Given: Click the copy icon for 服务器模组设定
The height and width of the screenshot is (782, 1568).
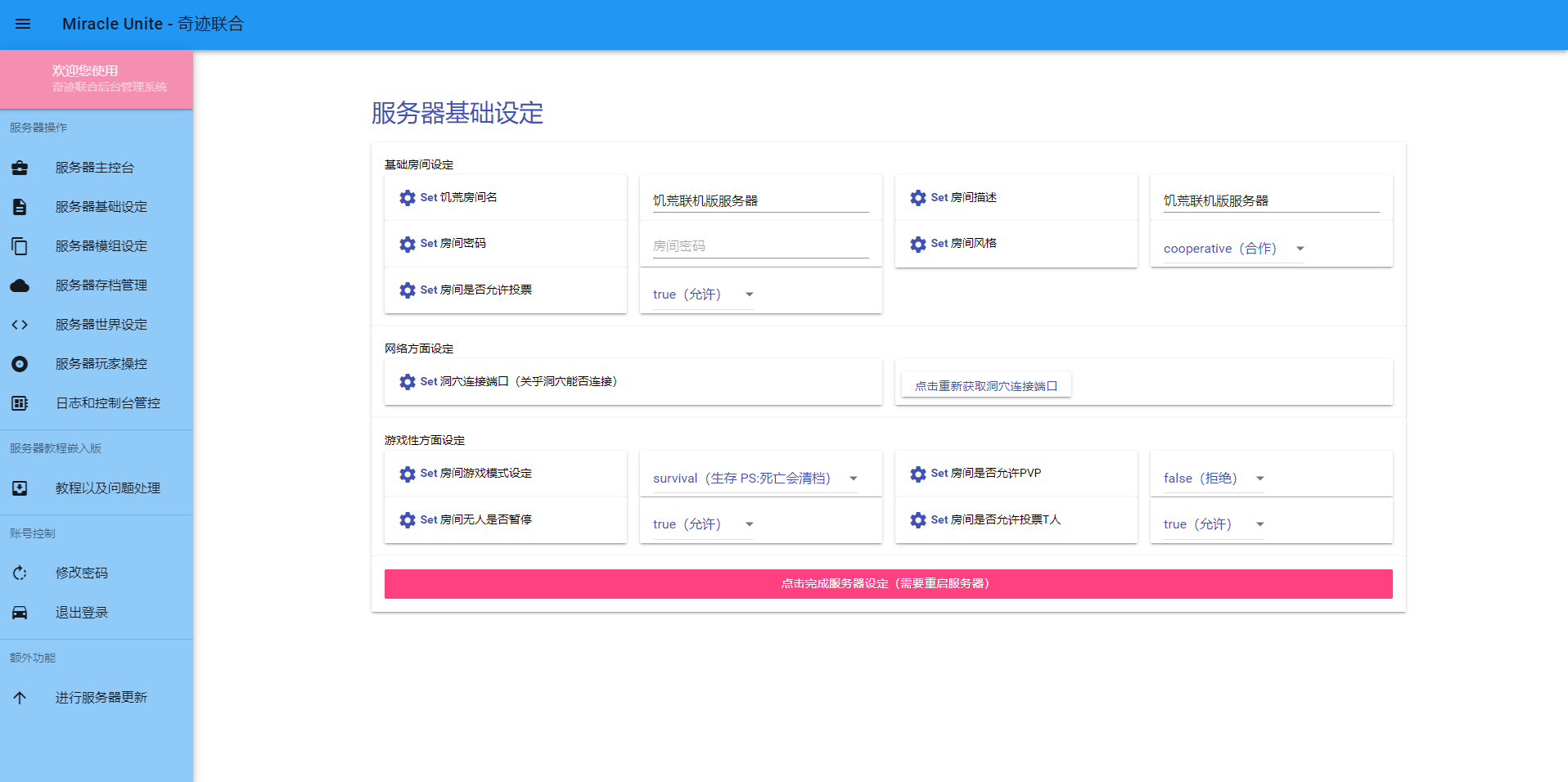Looking at the screenshot, I should [20, 246].
